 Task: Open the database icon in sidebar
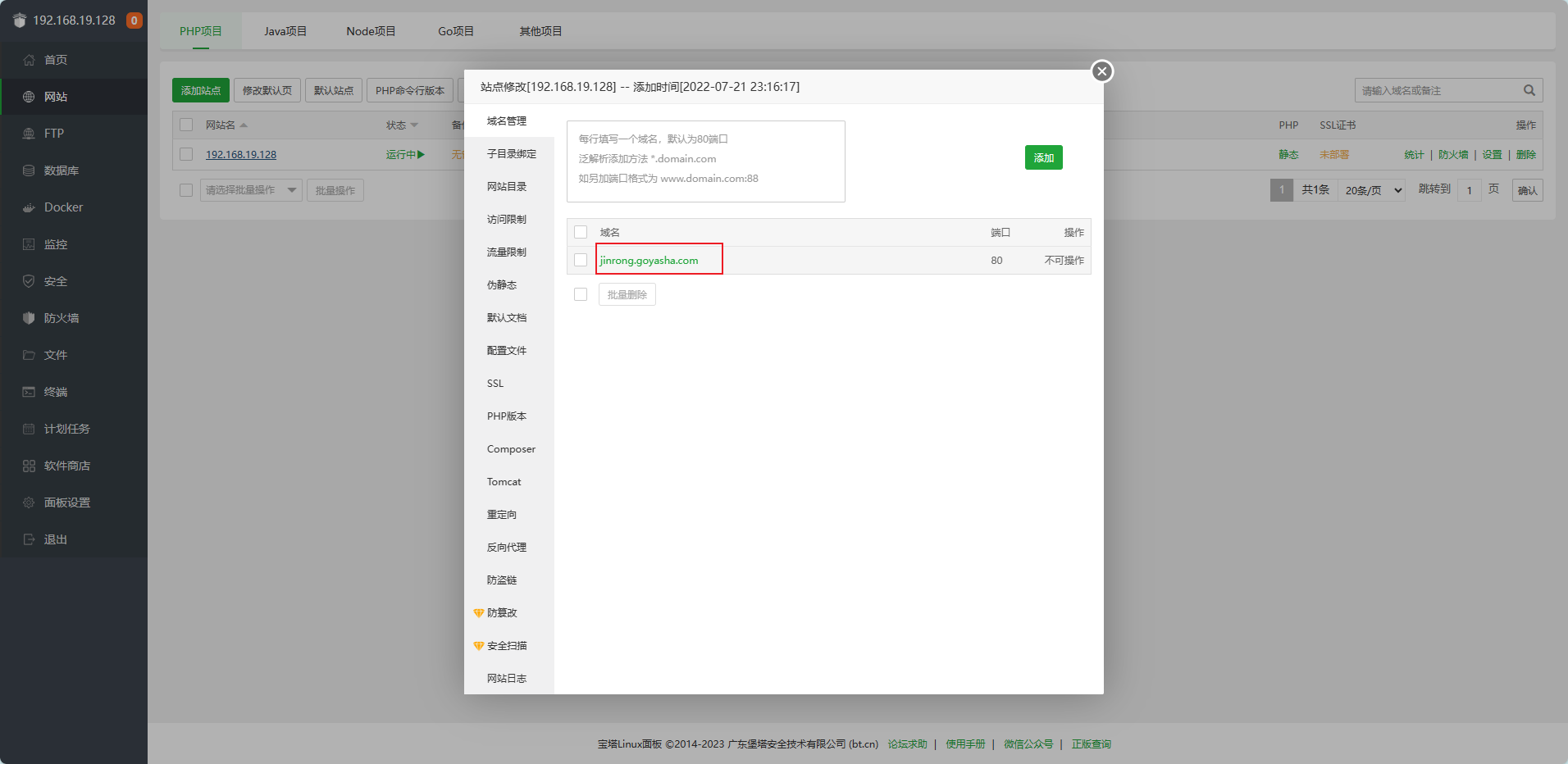coord(29,171)
